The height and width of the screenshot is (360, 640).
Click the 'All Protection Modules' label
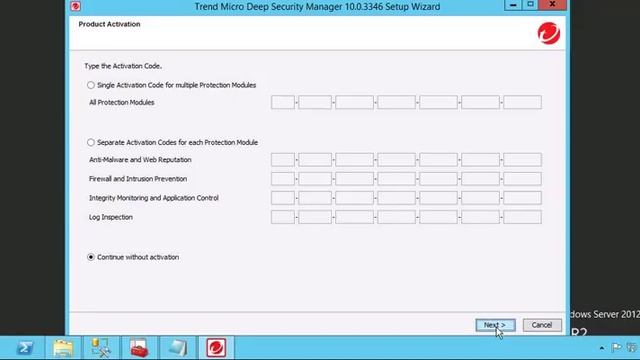coord(122,102)
